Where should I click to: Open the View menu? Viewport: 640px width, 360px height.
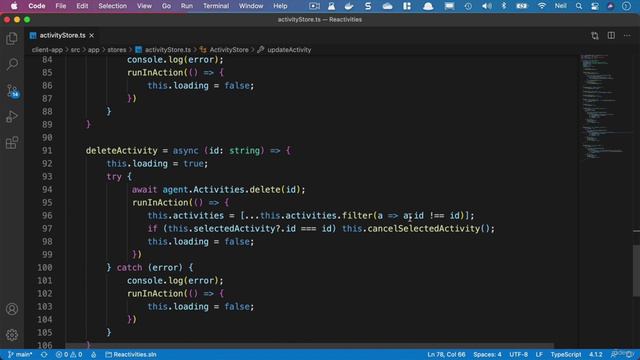(144, 6)
